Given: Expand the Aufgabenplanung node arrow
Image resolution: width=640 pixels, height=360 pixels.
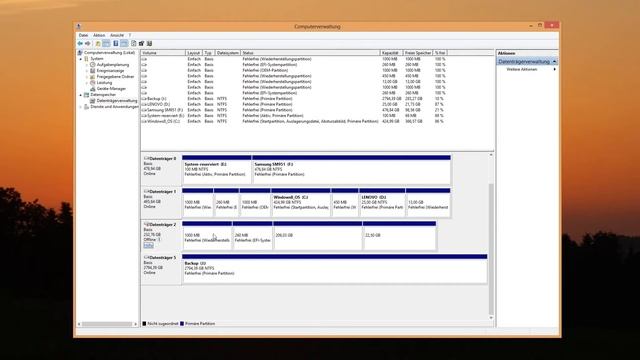Looking at the screenshot, I should point(87,64).
